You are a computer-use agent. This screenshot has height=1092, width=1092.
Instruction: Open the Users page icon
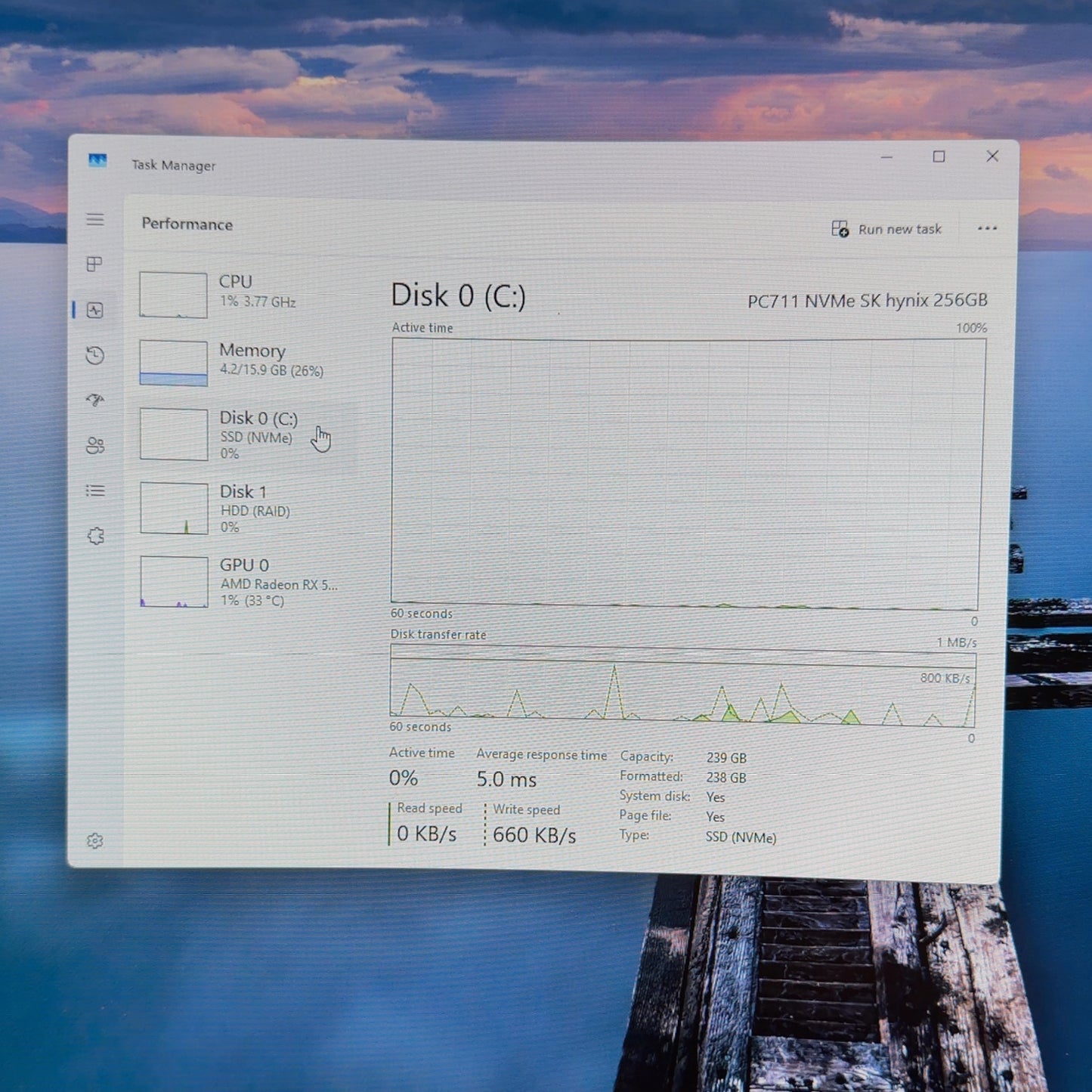[x=95, y=445]
